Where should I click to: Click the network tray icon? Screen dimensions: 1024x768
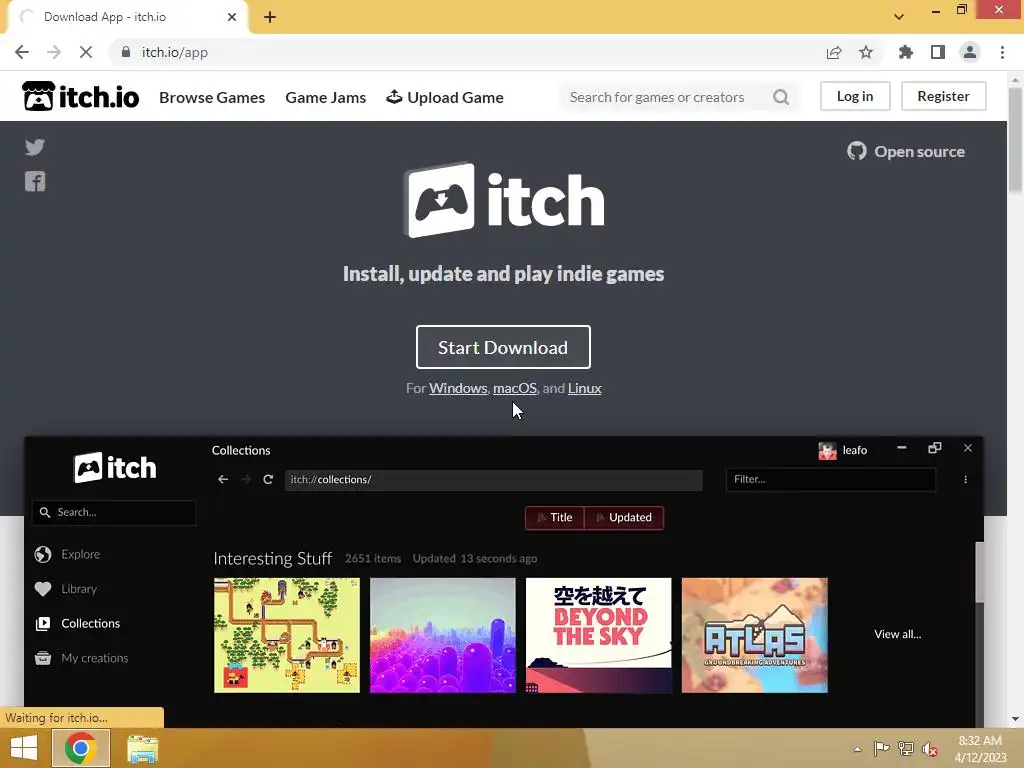coord(906,749)
